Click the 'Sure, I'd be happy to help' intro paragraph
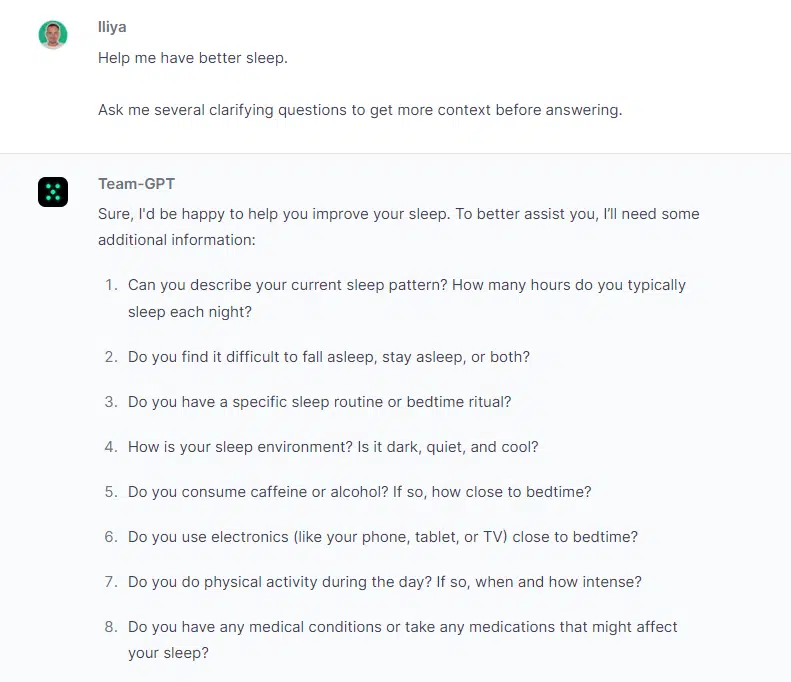 click(399, 226)
